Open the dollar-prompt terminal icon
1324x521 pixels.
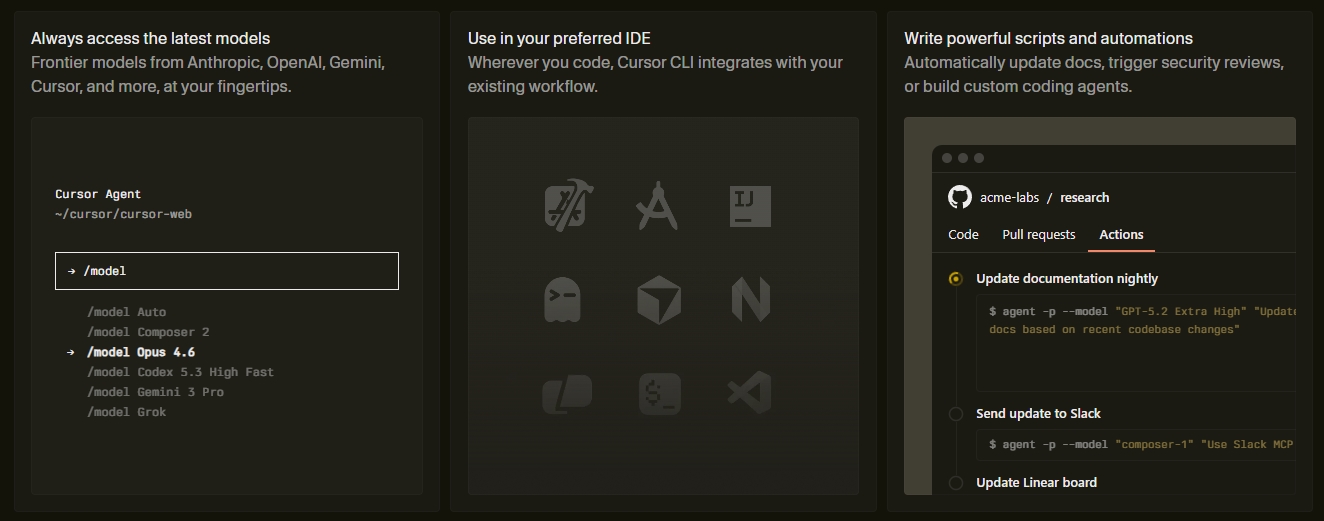(x=659, y=393)
